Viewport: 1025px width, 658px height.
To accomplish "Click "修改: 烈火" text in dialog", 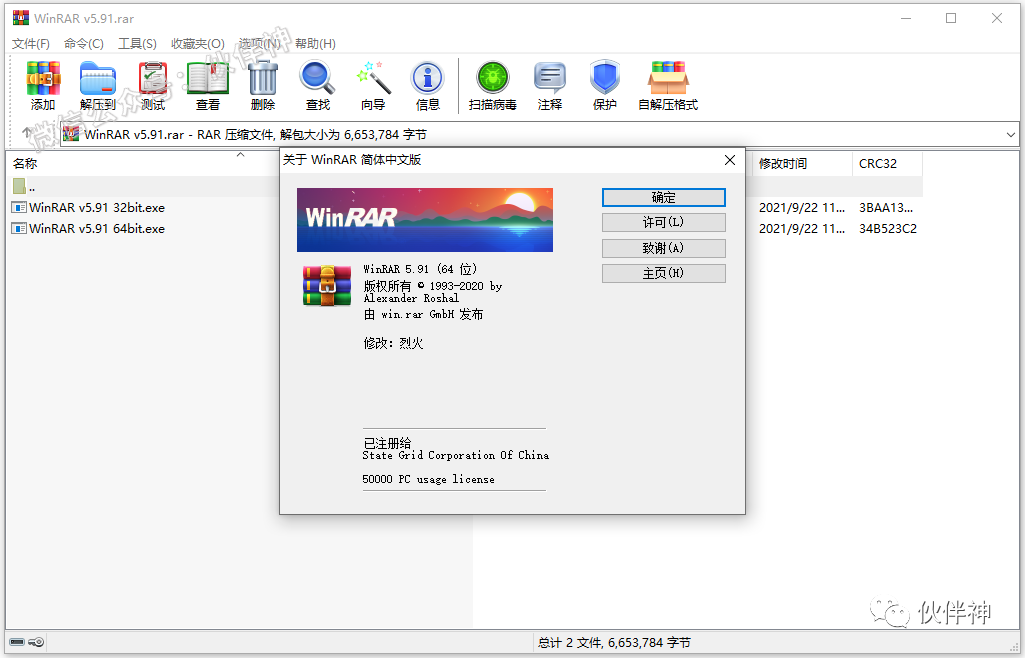I will (394, 343).
